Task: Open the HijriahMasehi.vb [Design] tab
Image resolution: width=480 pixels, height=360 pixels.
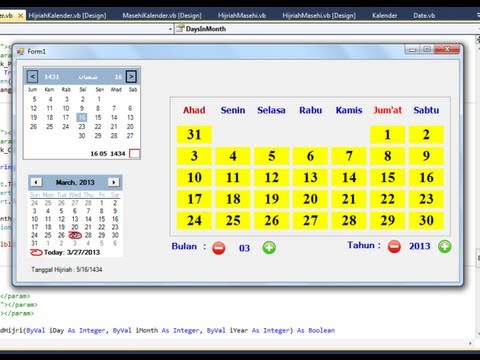Action: click(319, 15)
